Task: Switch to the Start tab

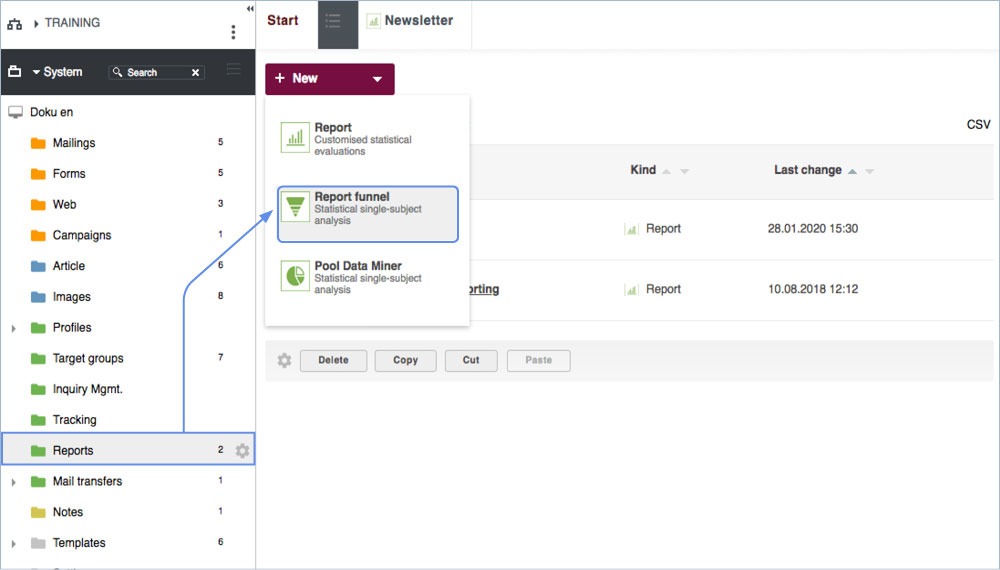Action: 283,21
